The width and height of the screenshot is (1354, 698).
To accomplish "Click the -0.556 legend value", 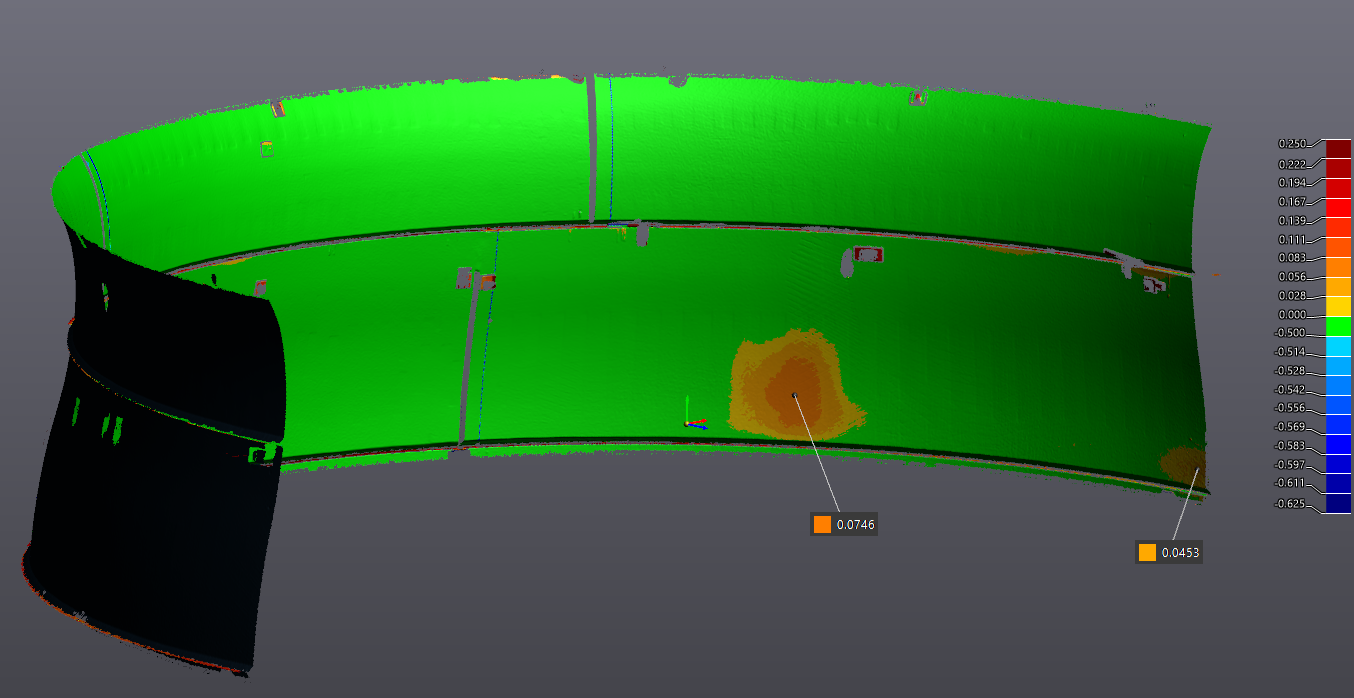I will (1289, 408).
